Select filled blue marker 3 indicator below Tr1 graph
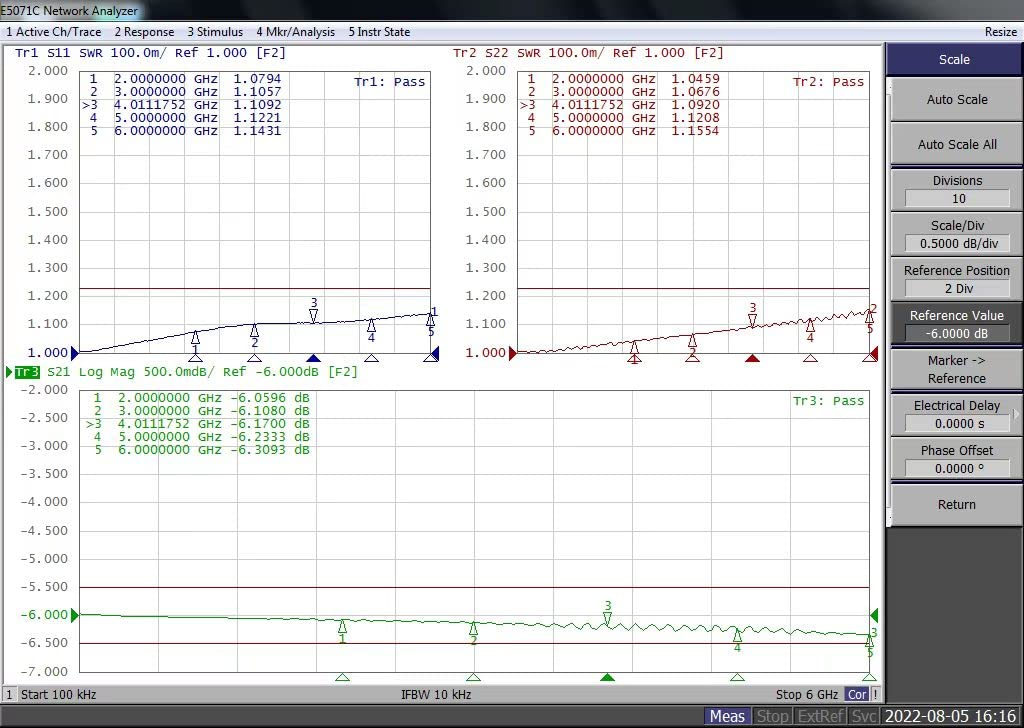 (x=313, y=358)
